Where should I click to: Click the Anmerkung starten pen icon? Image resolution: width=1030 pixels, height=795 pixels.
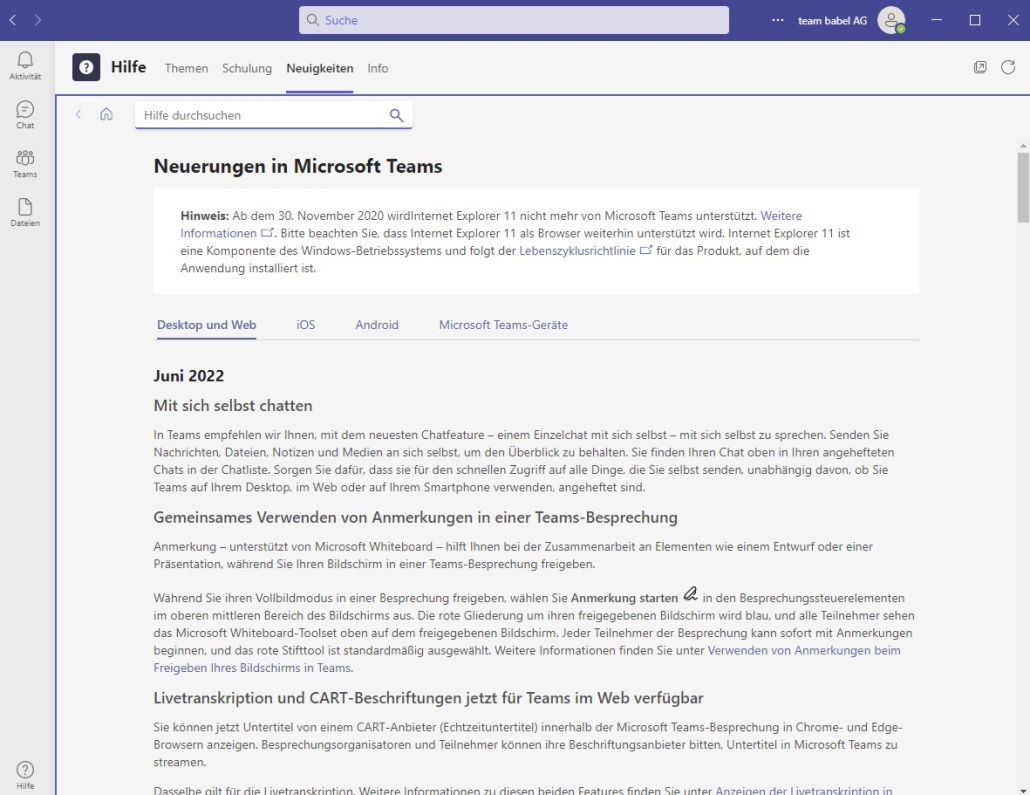point(690,594)
